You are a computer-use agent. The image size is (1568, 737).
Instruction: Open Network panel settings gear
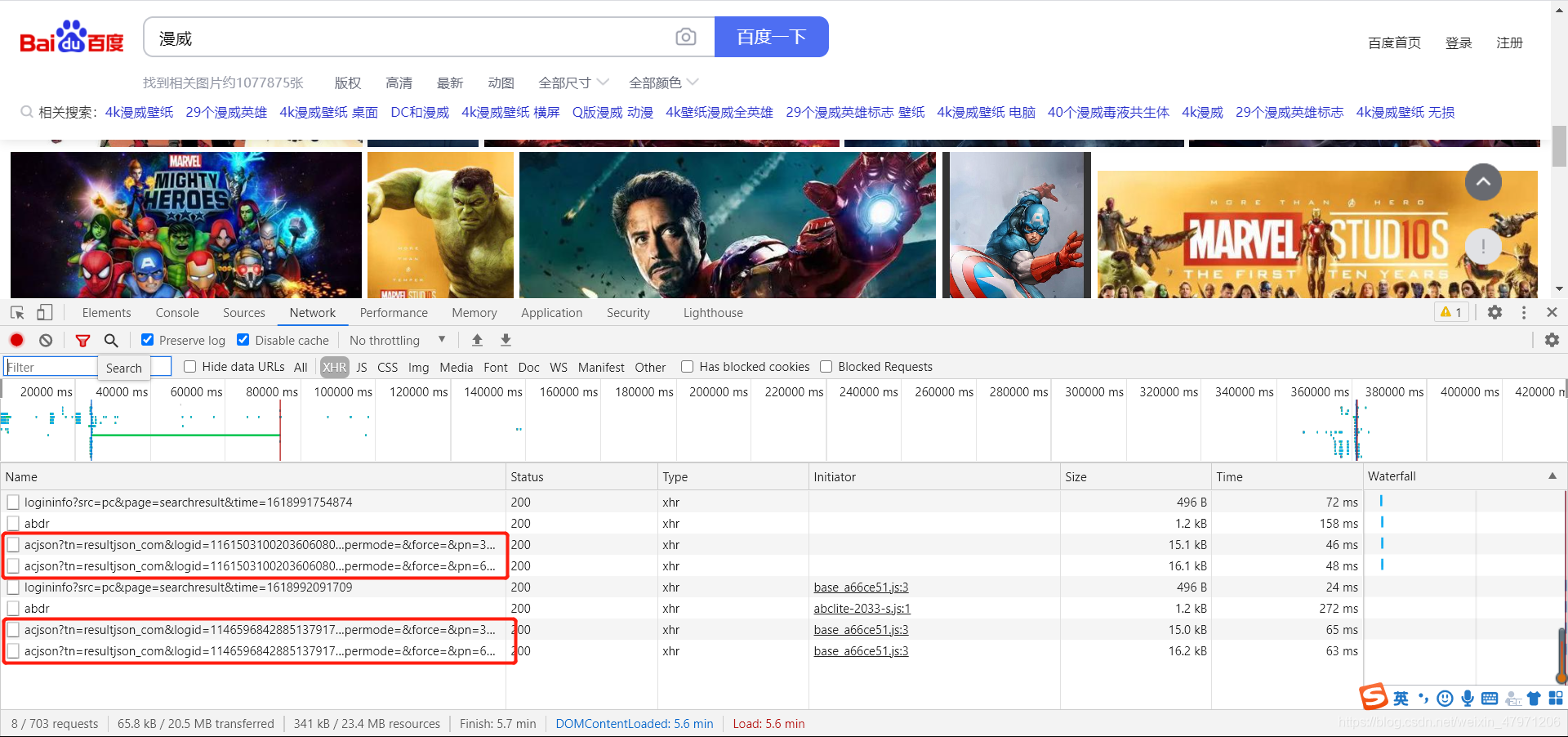[x=1552, y=340]
